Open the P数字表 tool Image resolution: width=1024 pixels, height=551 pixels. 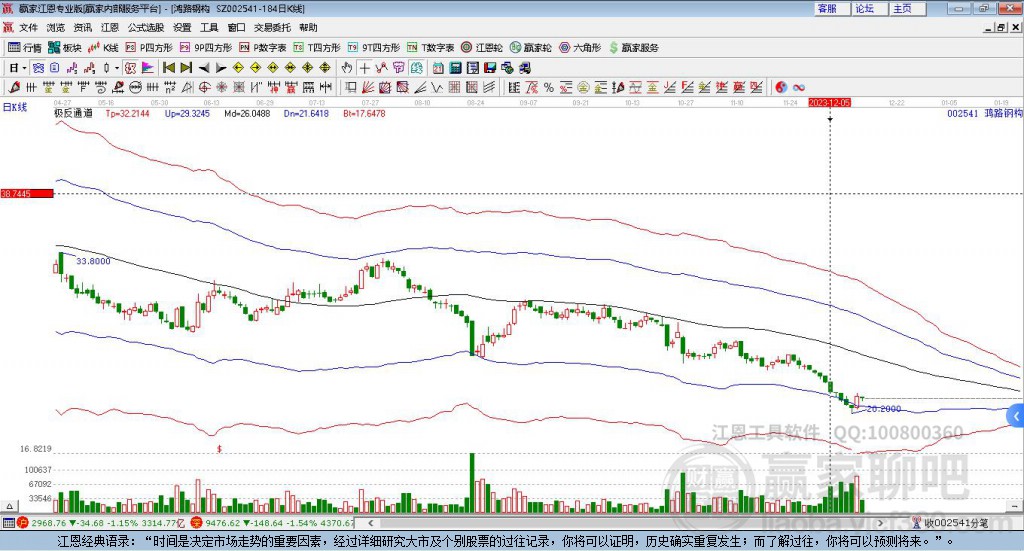click(x=263, y=48)
